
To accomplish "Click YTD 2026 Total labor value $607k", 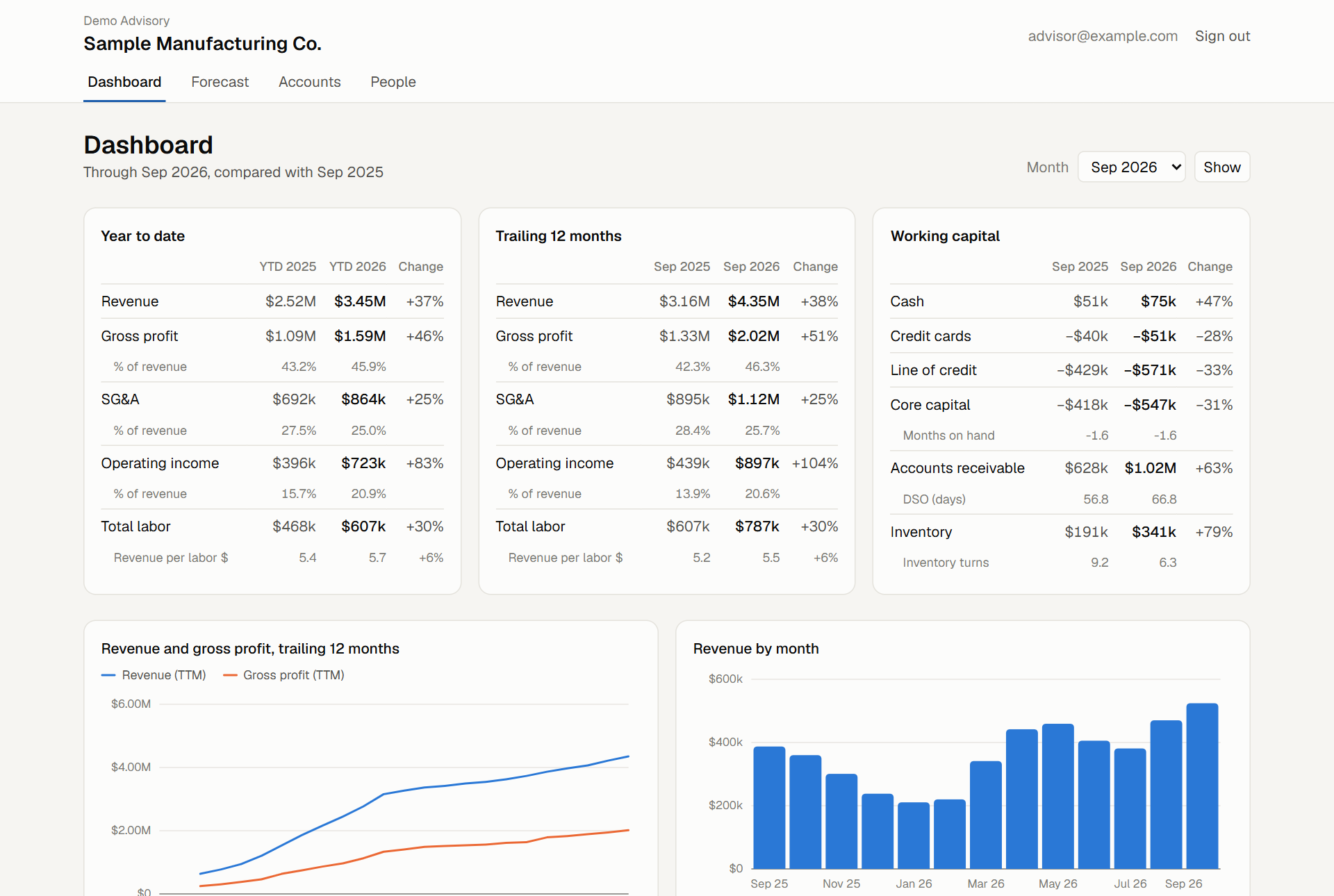I will click(363, 526).
